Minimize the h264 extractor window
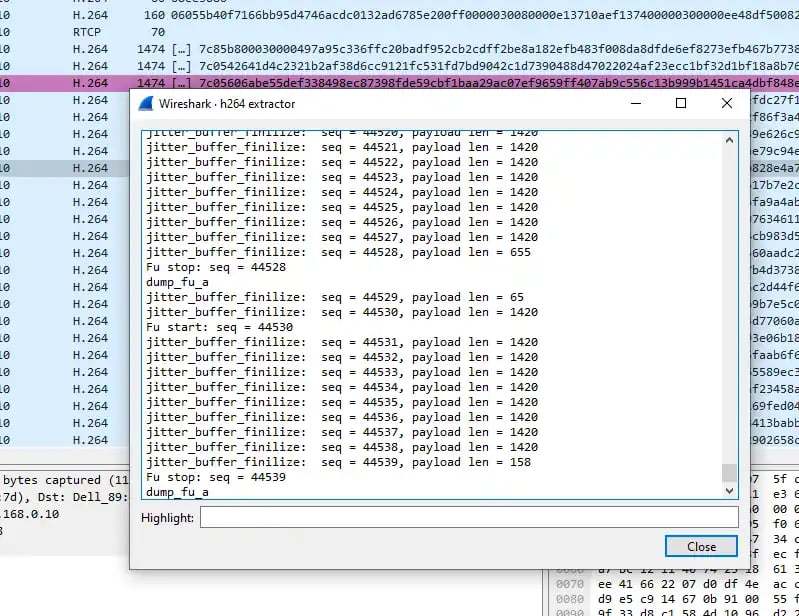 click(x=635, y=103)
